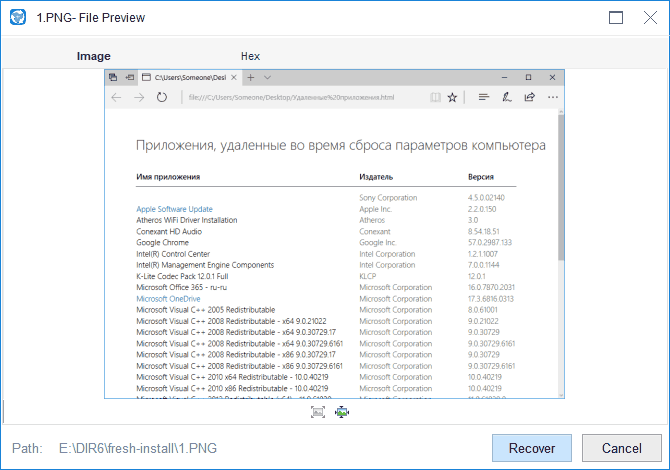Click the Microsoft OneDrive link in preview
The height and width of the screenshot is (470, 670).
(168, 299)
